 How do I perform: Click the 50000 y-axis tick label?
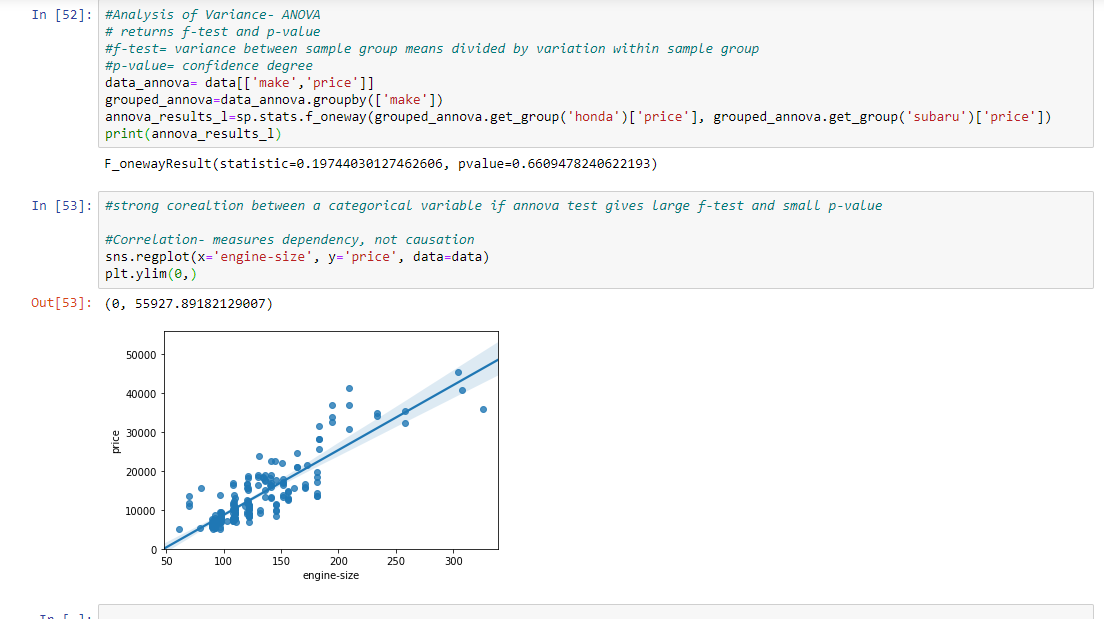point(140,355)
